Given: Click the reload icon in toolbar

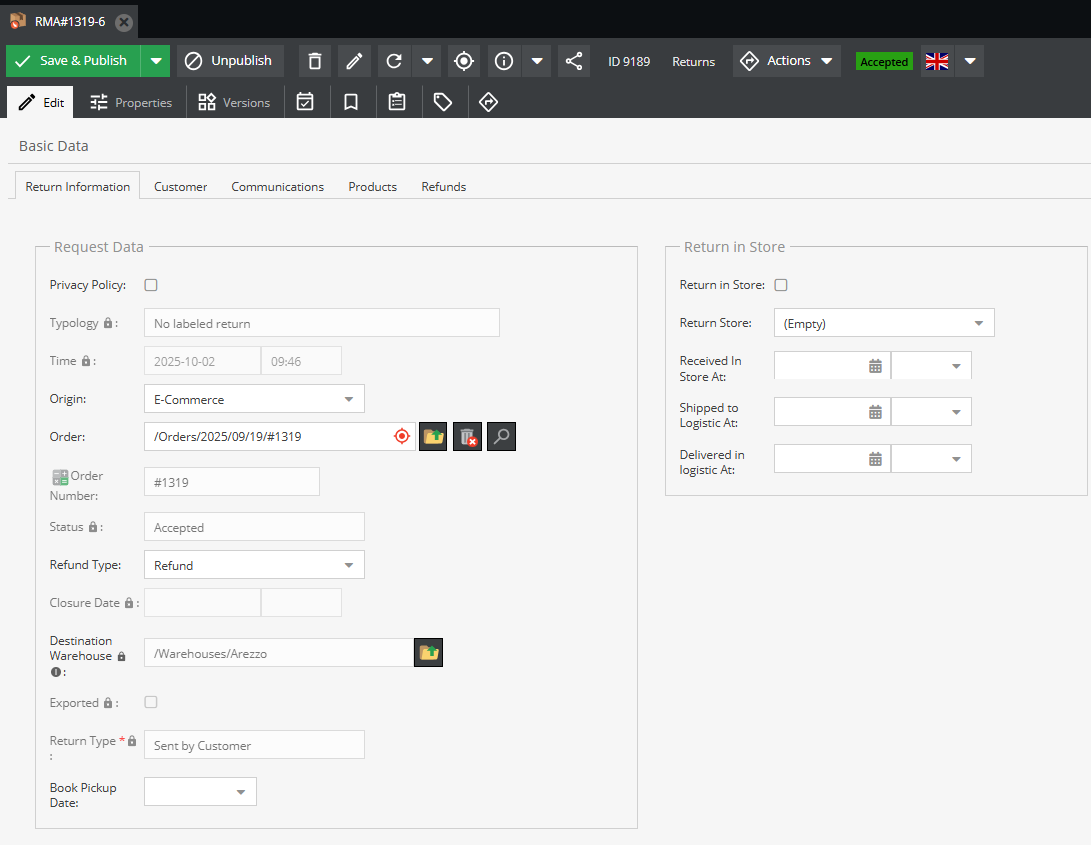Looking at the screenshot, I should click(395, 61).
